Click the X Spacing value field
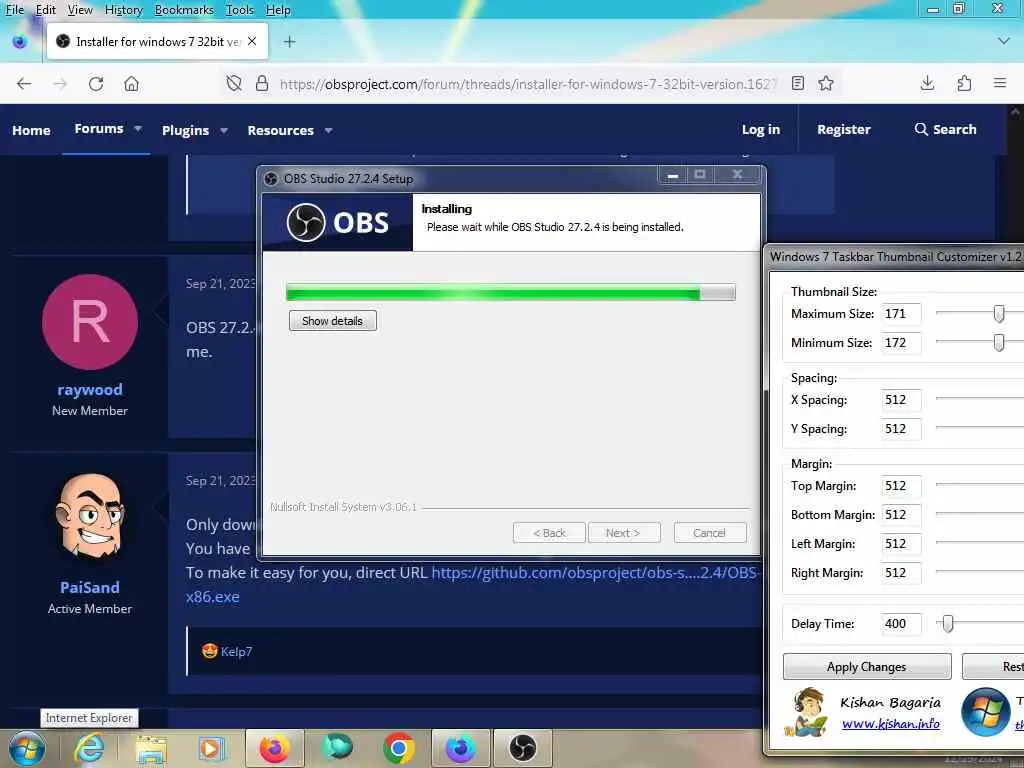Viewport: 1024px width, 768px height. [x=901, y=400]
